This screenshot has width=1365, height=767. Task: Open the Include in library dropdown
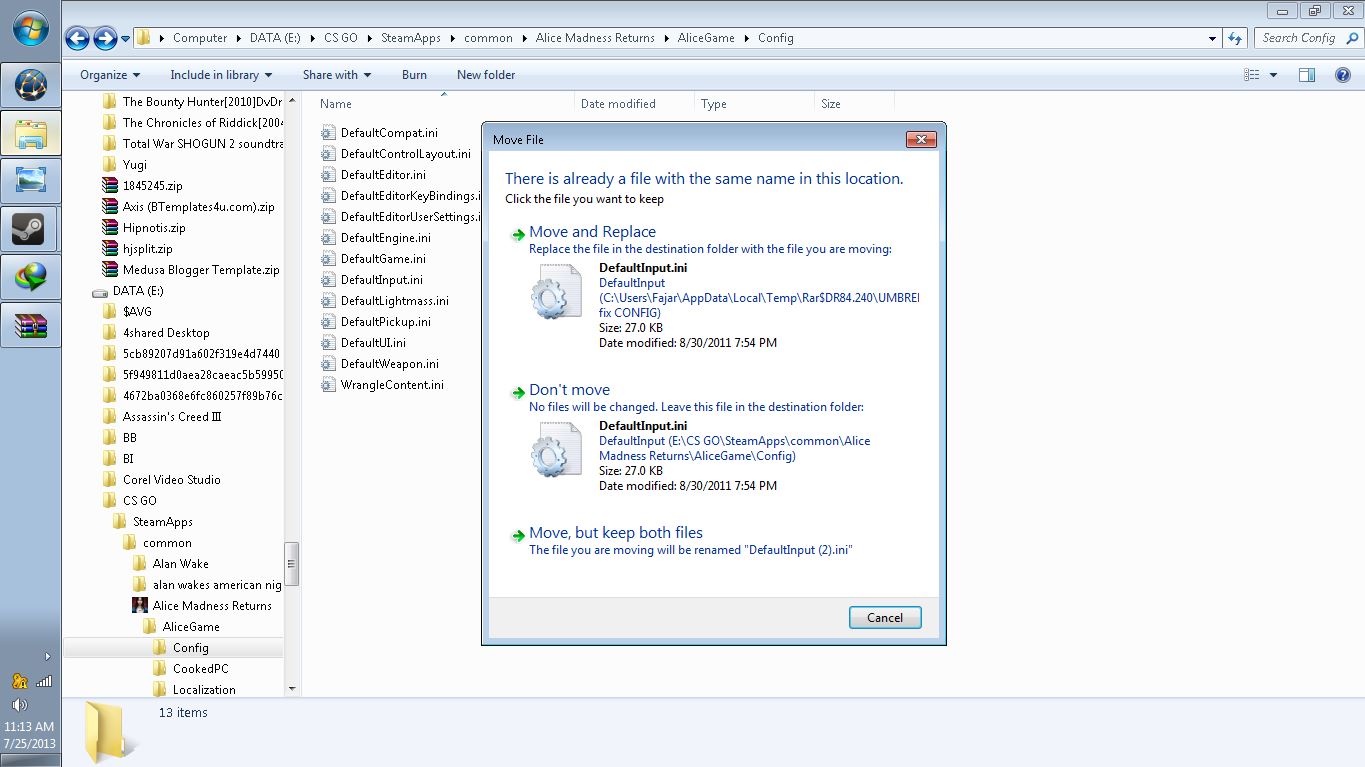point(222,75)
